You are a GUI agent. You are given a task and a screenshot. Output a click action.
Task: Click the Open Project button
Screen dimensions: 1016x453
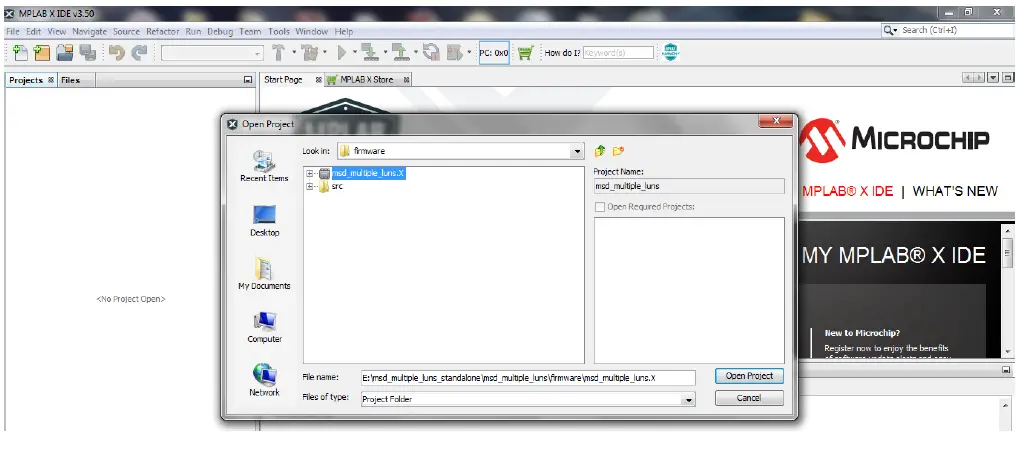(x=749, y=376)
